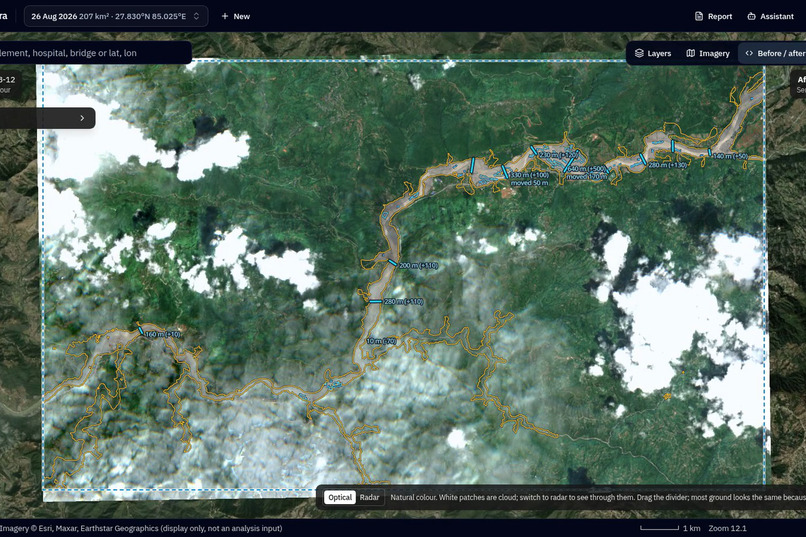Click the cyan transect at 280 m (+130)
This screenshot has height=537, width=806.
coord(643,159)
